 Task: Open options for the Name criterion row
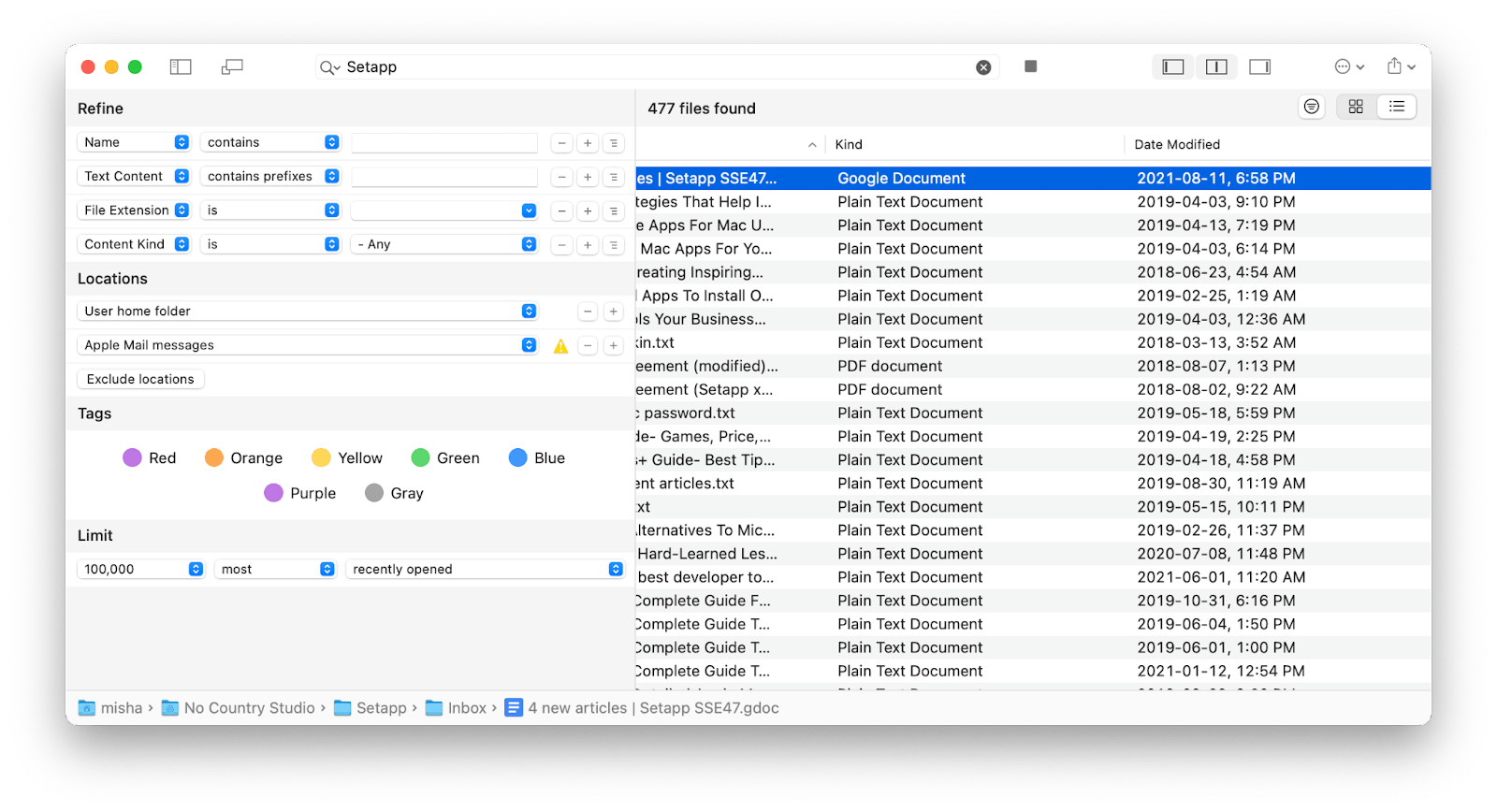coord(614,143)
